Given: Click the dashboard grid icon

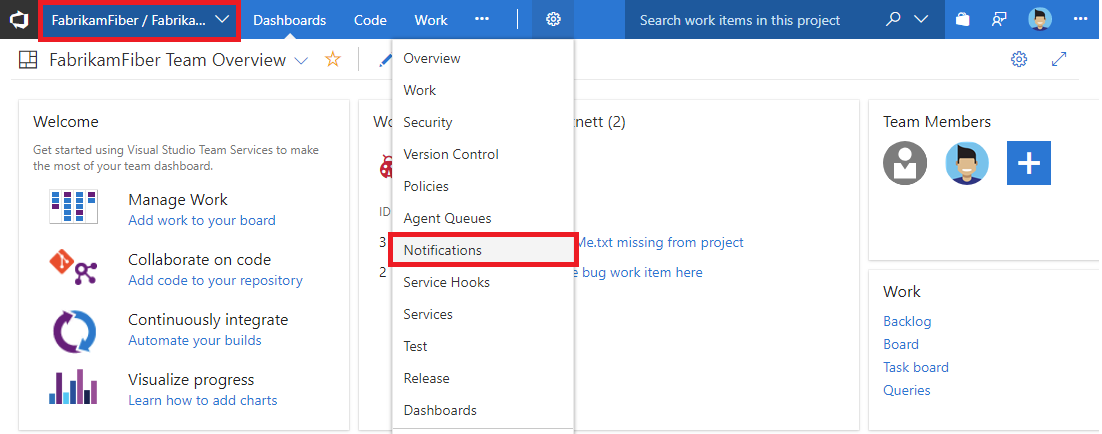Looking at the screenshot, I should (x=28, y=60).
